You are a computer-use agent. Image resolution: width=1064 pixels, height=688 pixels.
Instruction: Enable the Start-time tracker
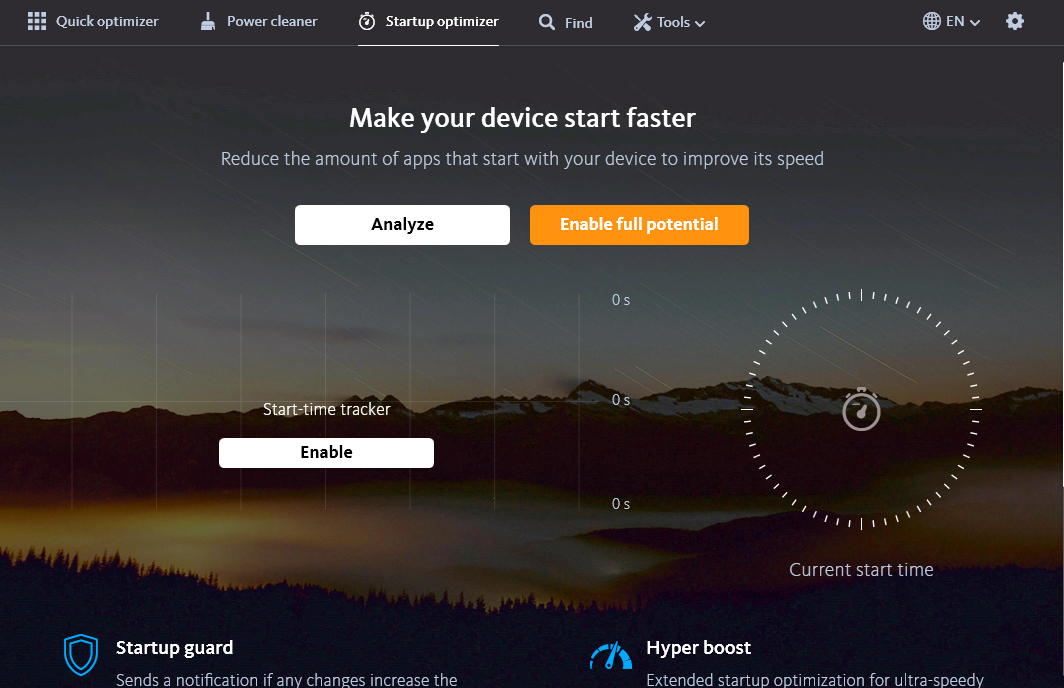pos(326,452)
